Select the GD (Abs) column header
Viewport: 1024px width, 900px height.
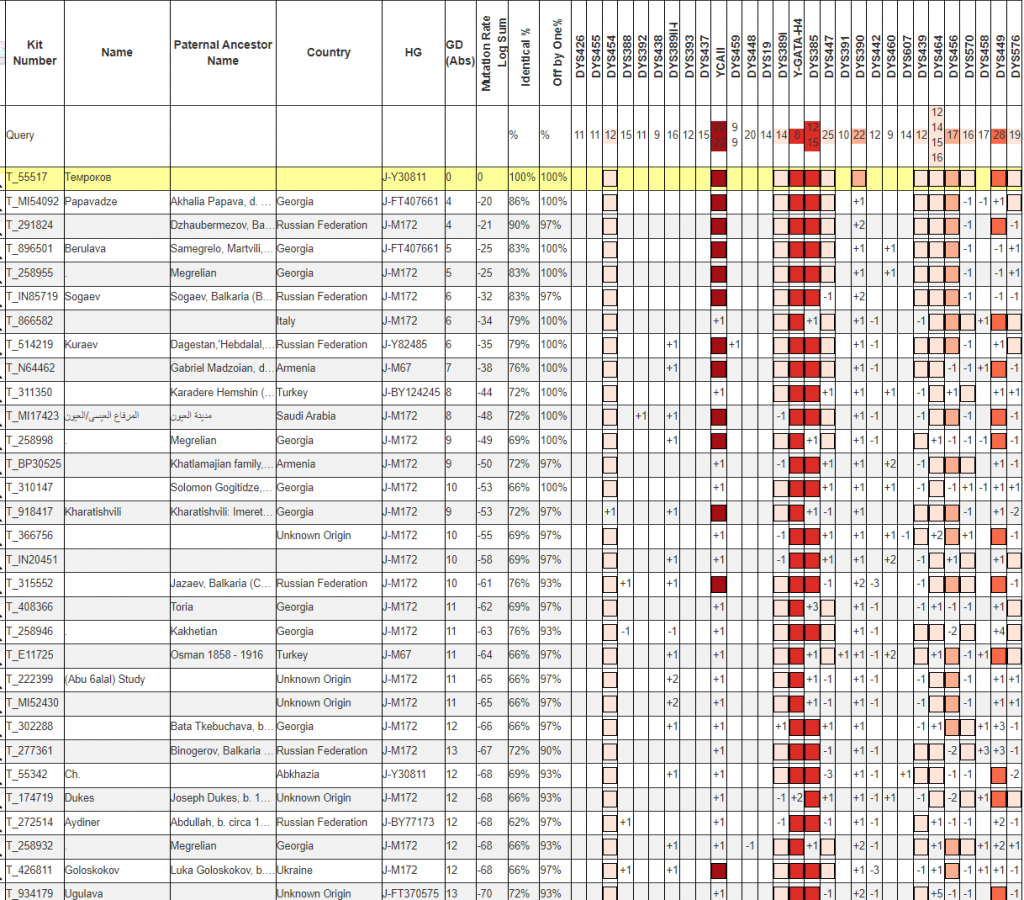[x=454, y=53]
